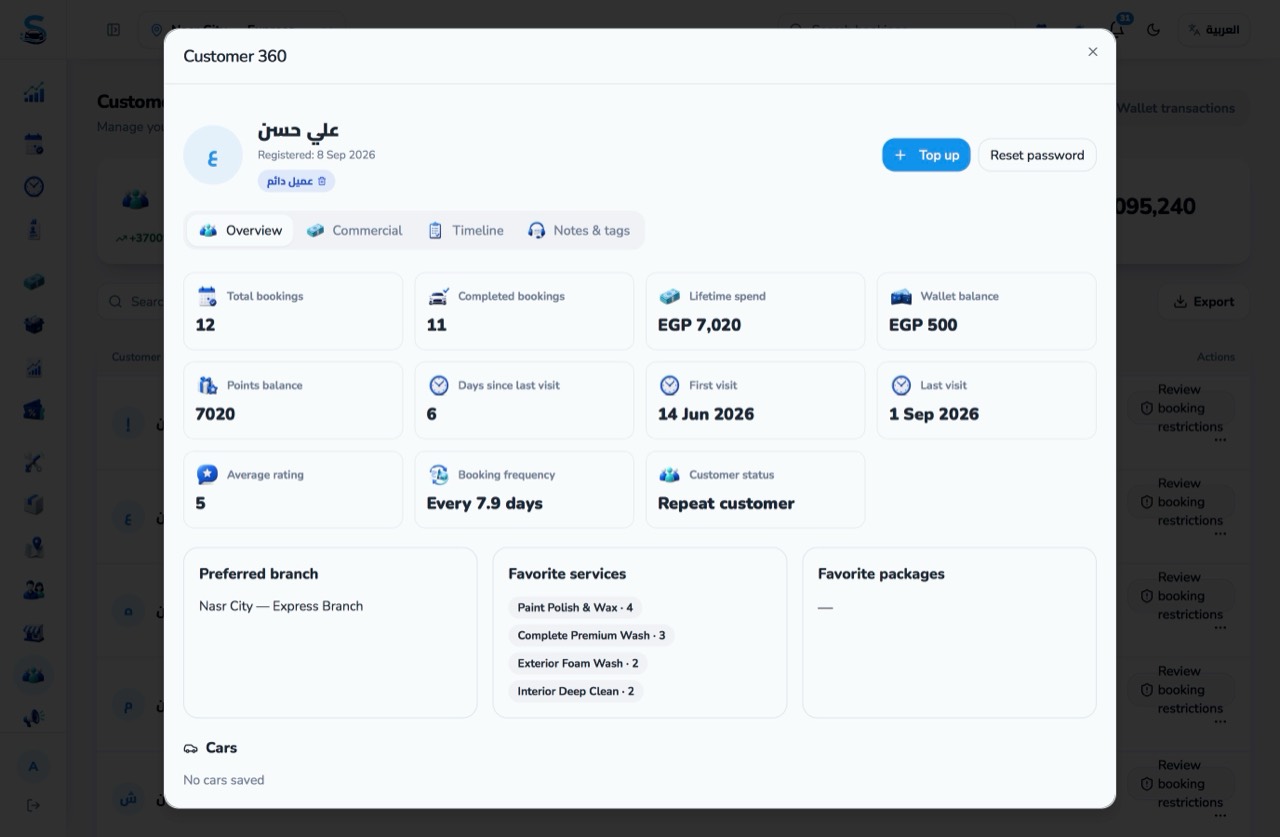Open the user avatar labeled A in the sidebar

[x=33, y=767]
